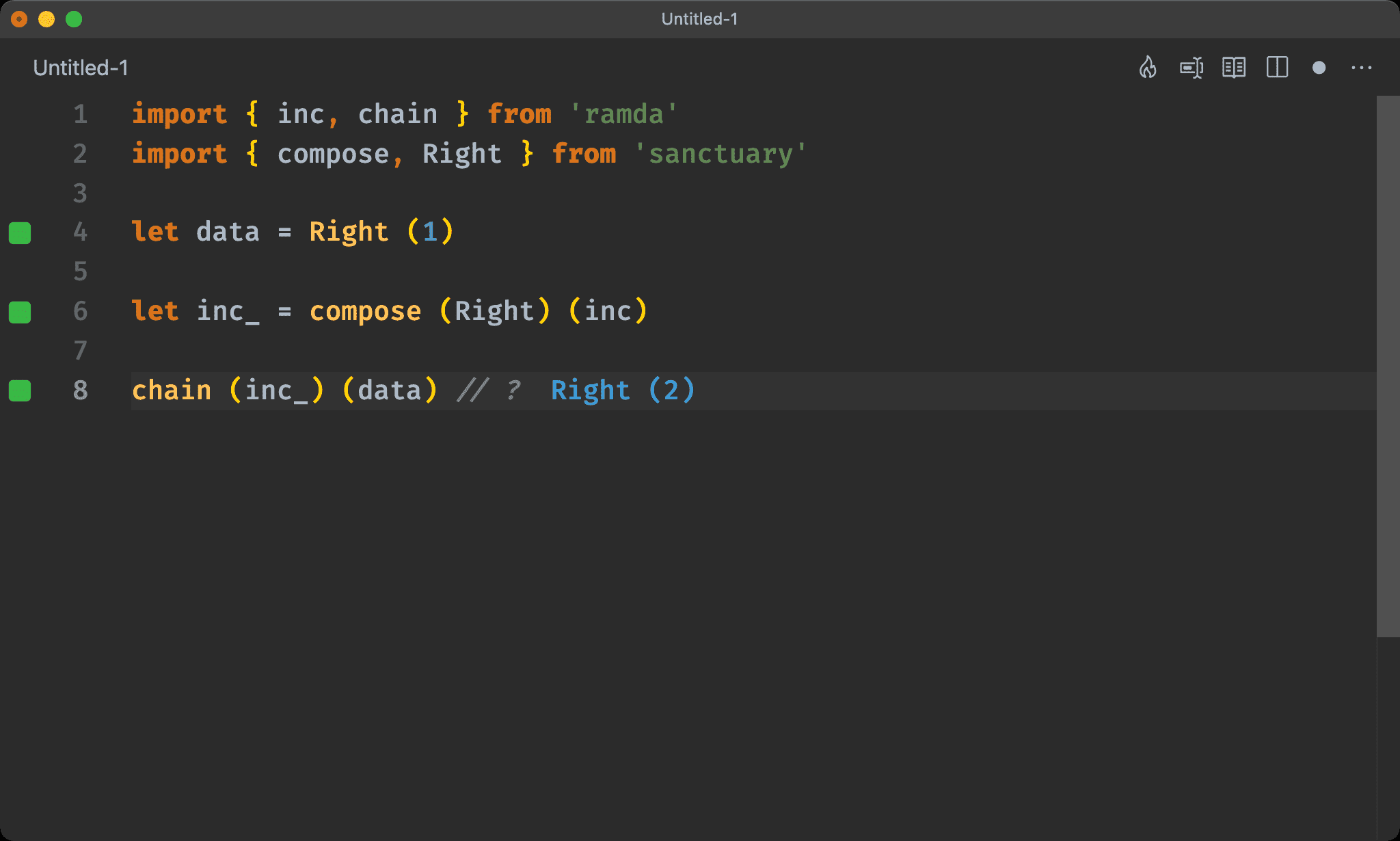Click the 'sanctuary' string on line 2
The width and height of the screenshot is (1400, 841).
point(721,154)
